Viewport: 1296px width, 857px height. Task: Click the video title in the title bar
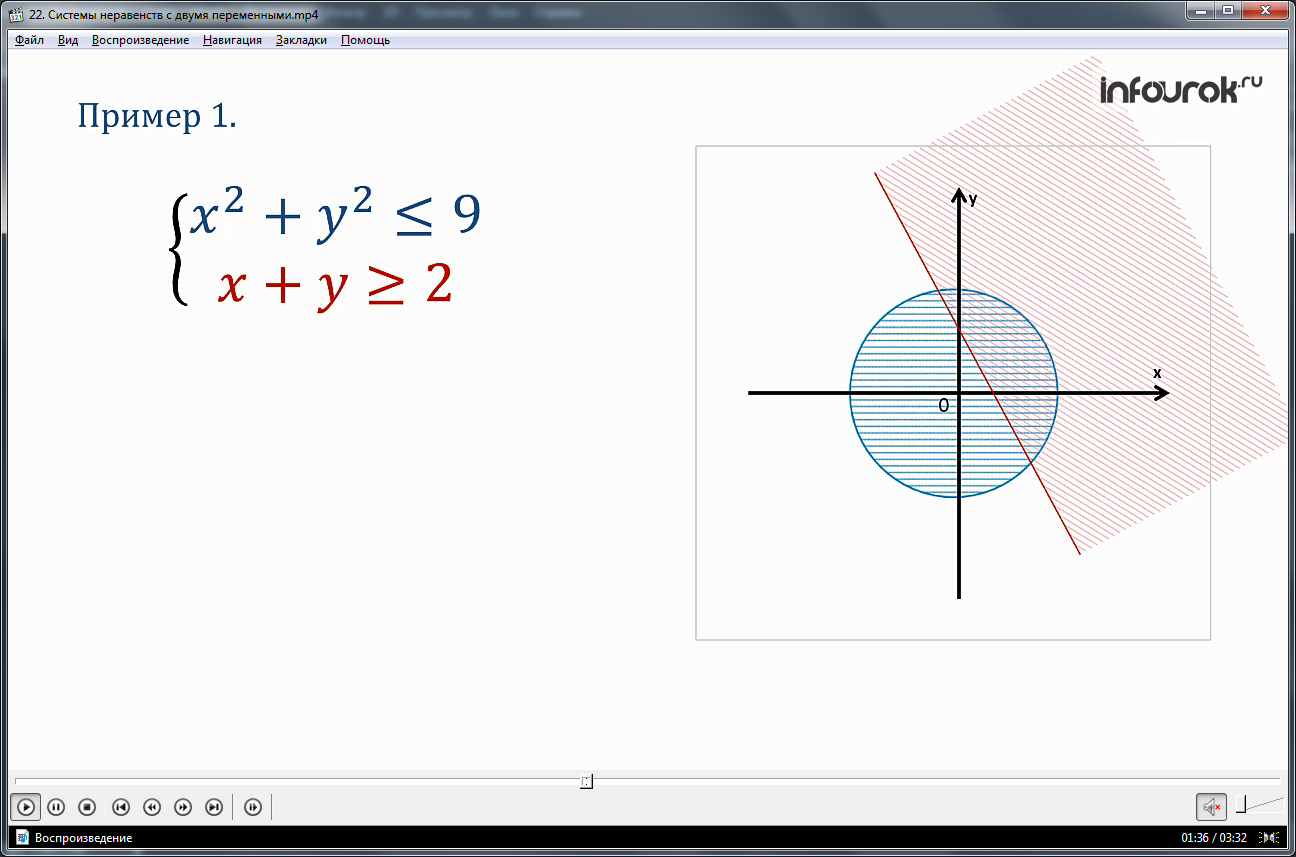click(174, 14)
